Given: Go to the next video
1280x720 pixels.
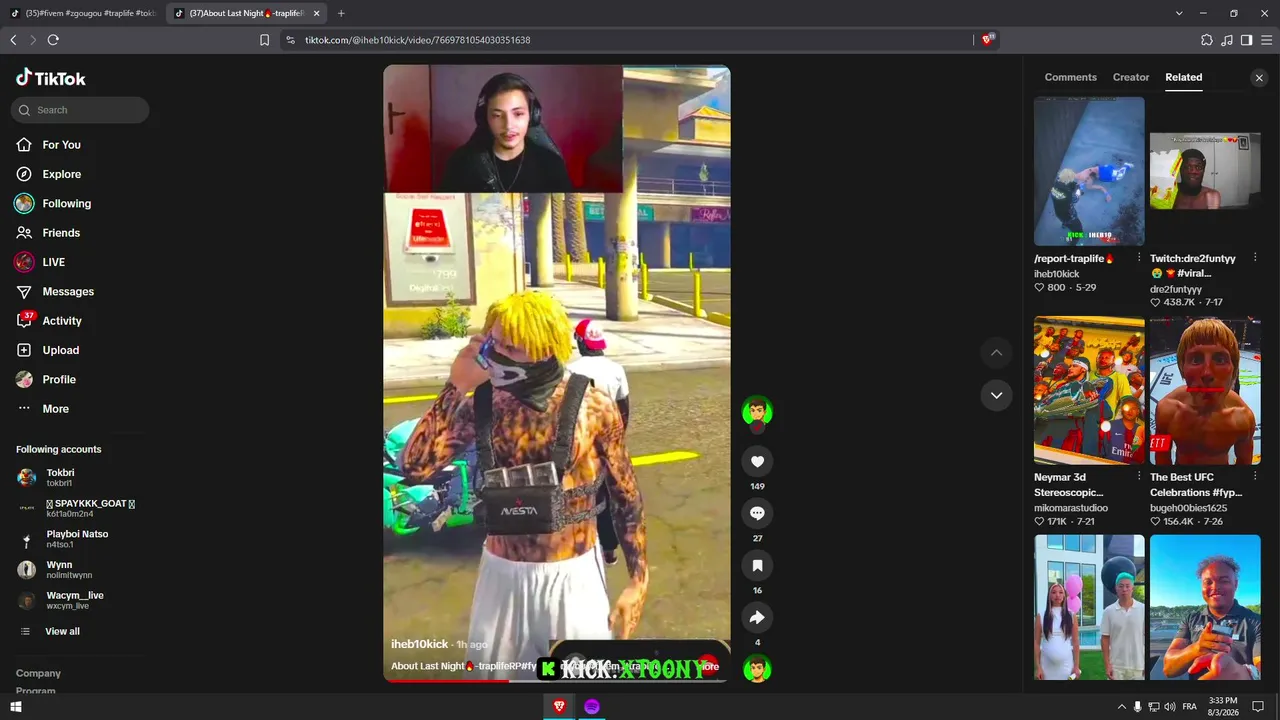Looking at the screenshot, I should [996, 395].
